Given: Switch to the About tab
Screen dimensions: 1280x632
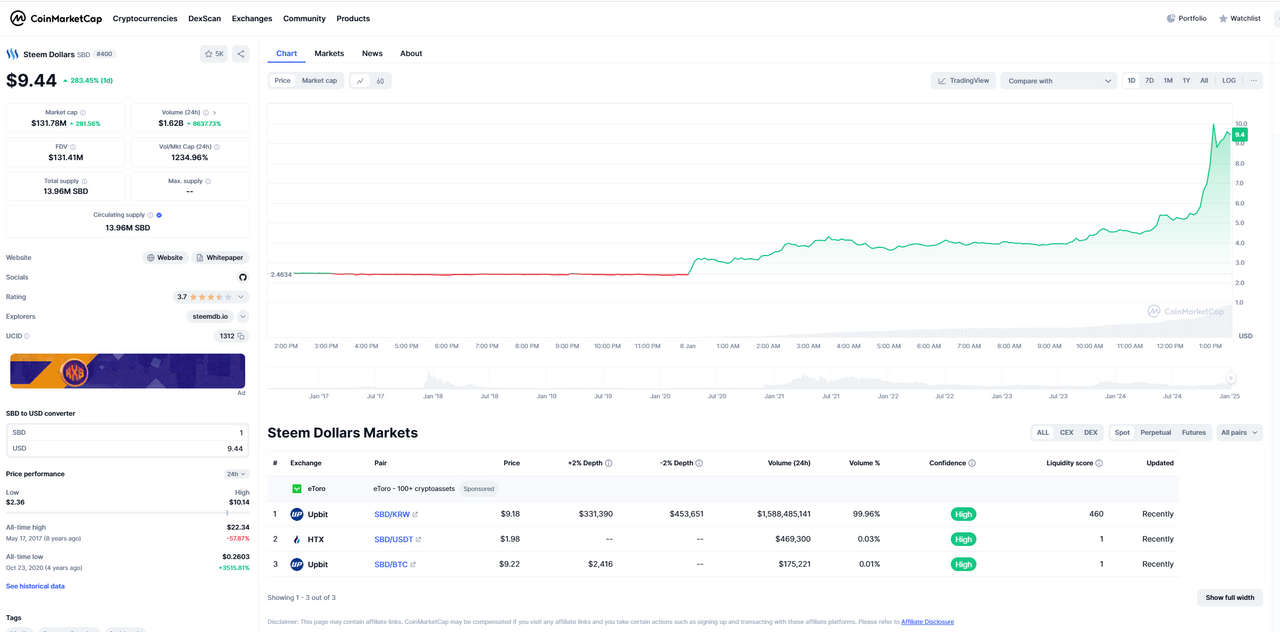Looking at the screenshot, I should 411,54.
